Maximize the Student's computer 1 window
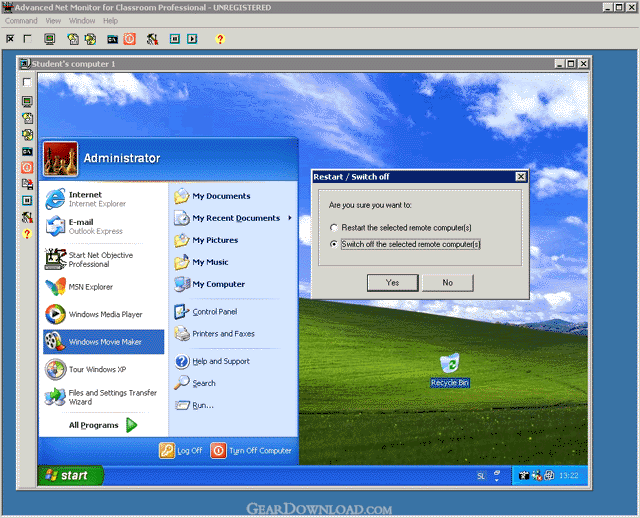The image size is (640, 518). pos(571,64)
